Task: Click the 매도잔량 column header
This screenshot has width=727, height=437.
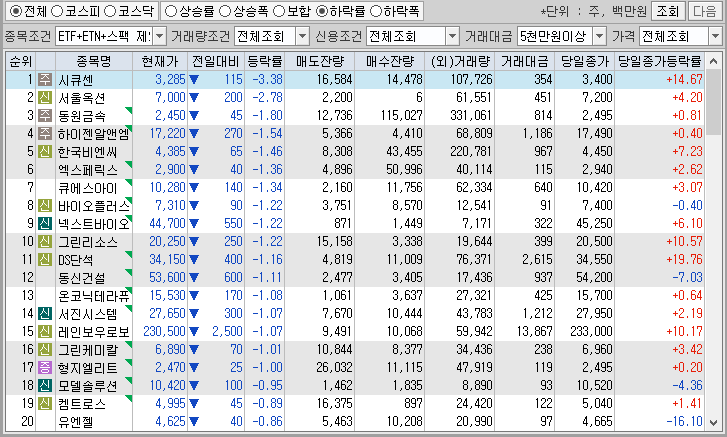Action: click(320, 61)
